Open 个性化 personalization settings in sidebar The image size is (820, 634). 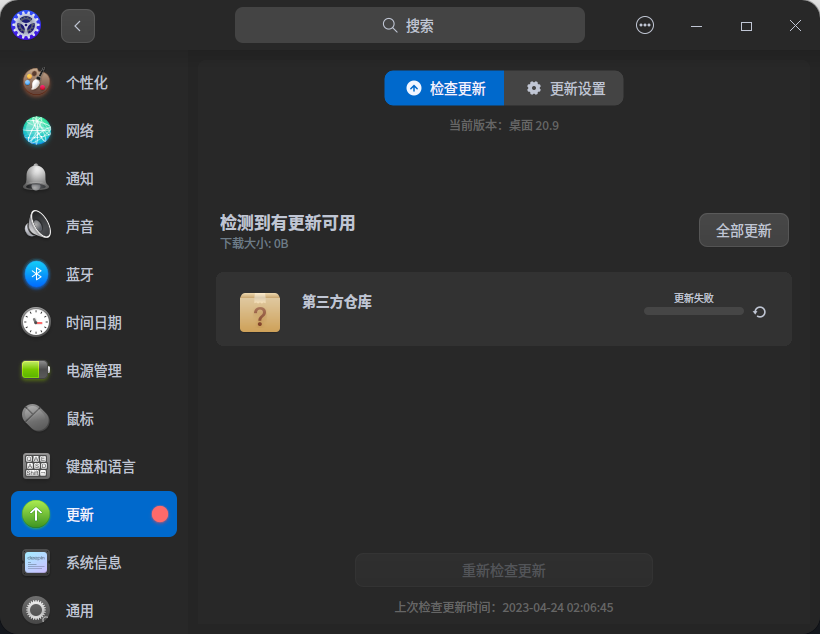pyautogui.click(x=93, y=82)
